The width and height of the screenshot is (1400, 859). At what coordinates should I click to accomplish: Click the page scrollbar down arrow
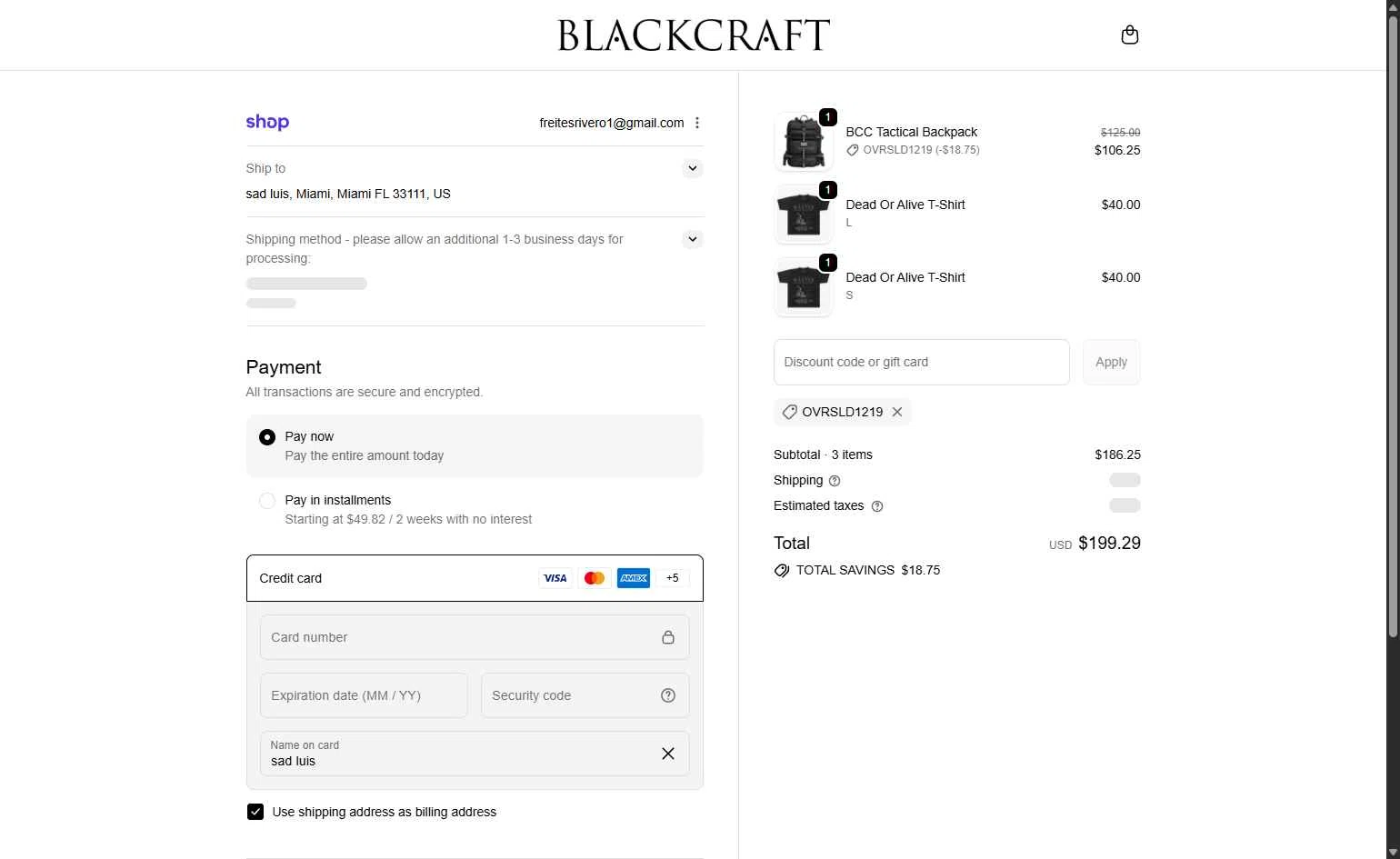click(x=1393, y=852)
